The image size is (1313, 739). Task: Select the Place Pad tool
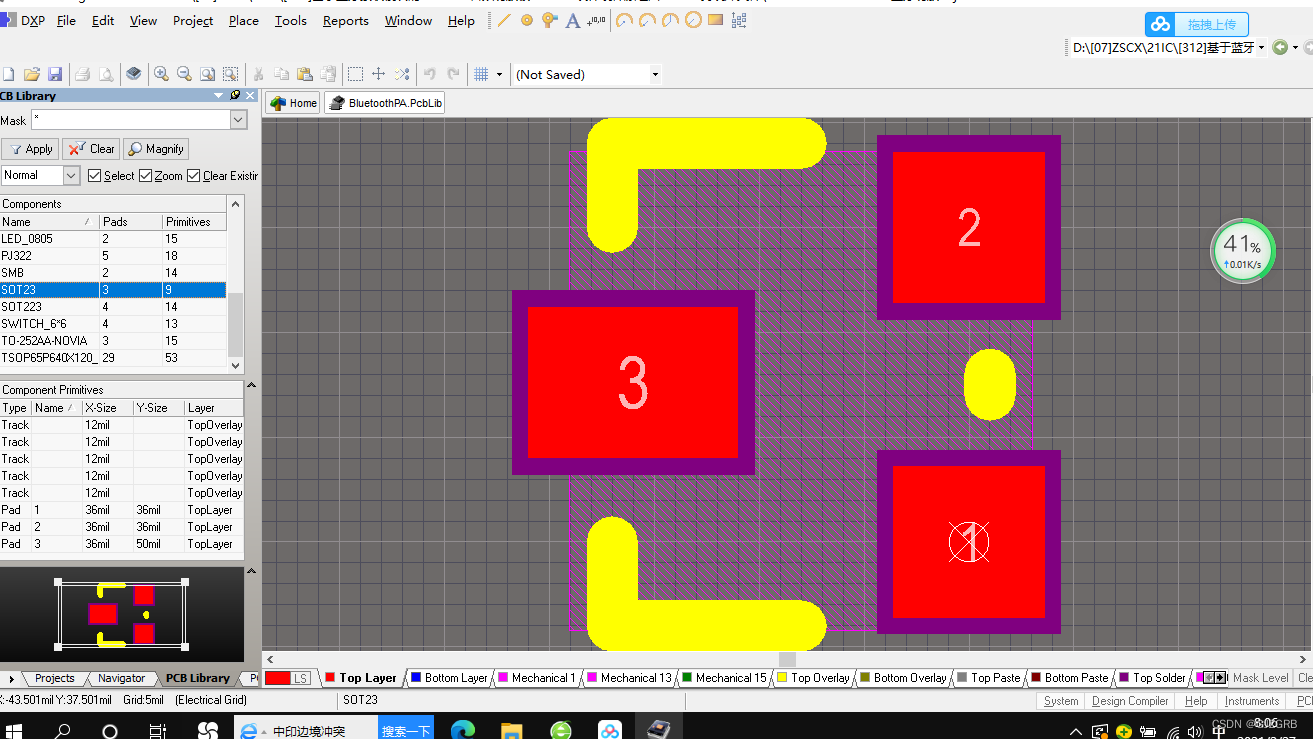coord(527,20)
